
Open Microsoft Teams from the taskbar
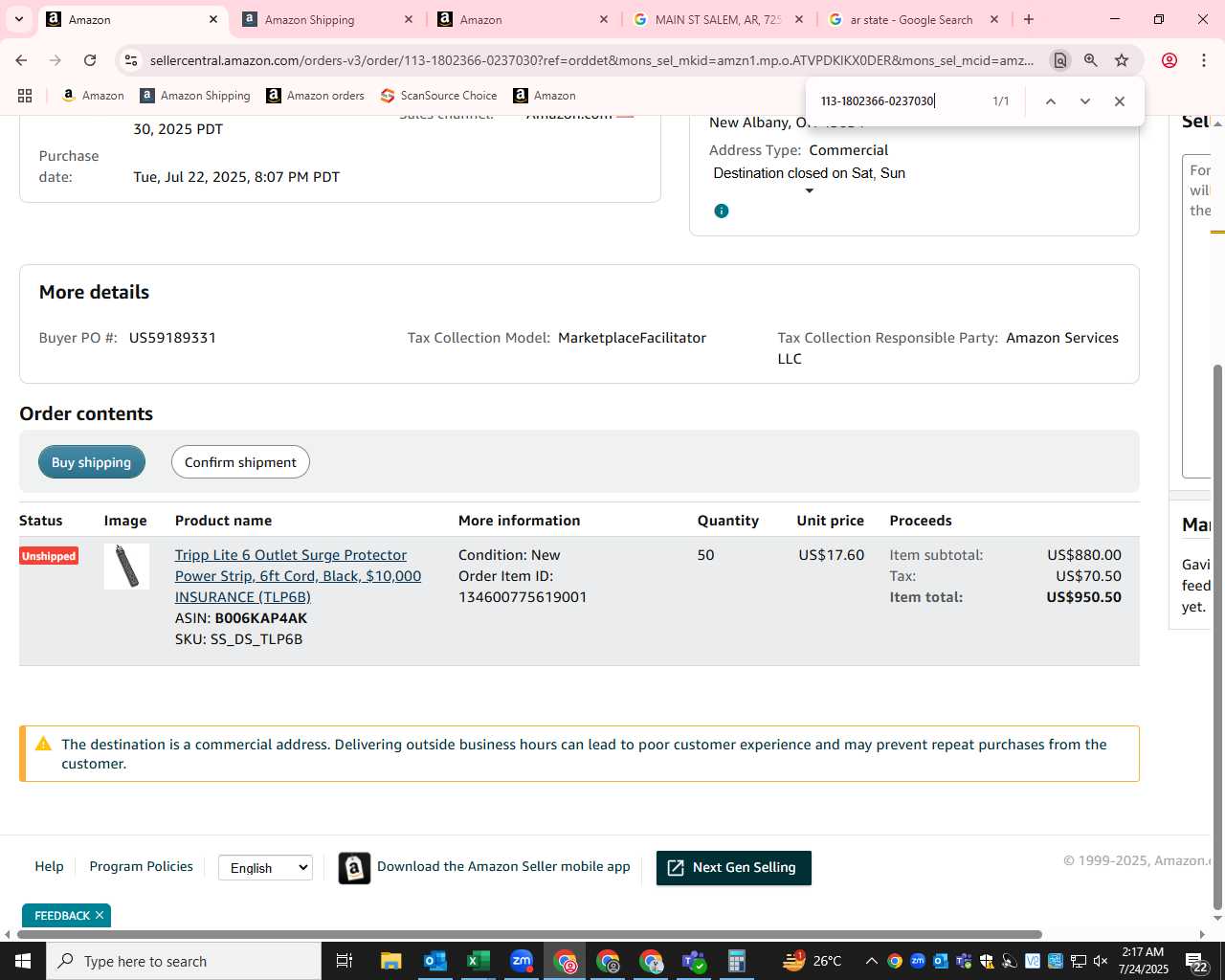694,961
